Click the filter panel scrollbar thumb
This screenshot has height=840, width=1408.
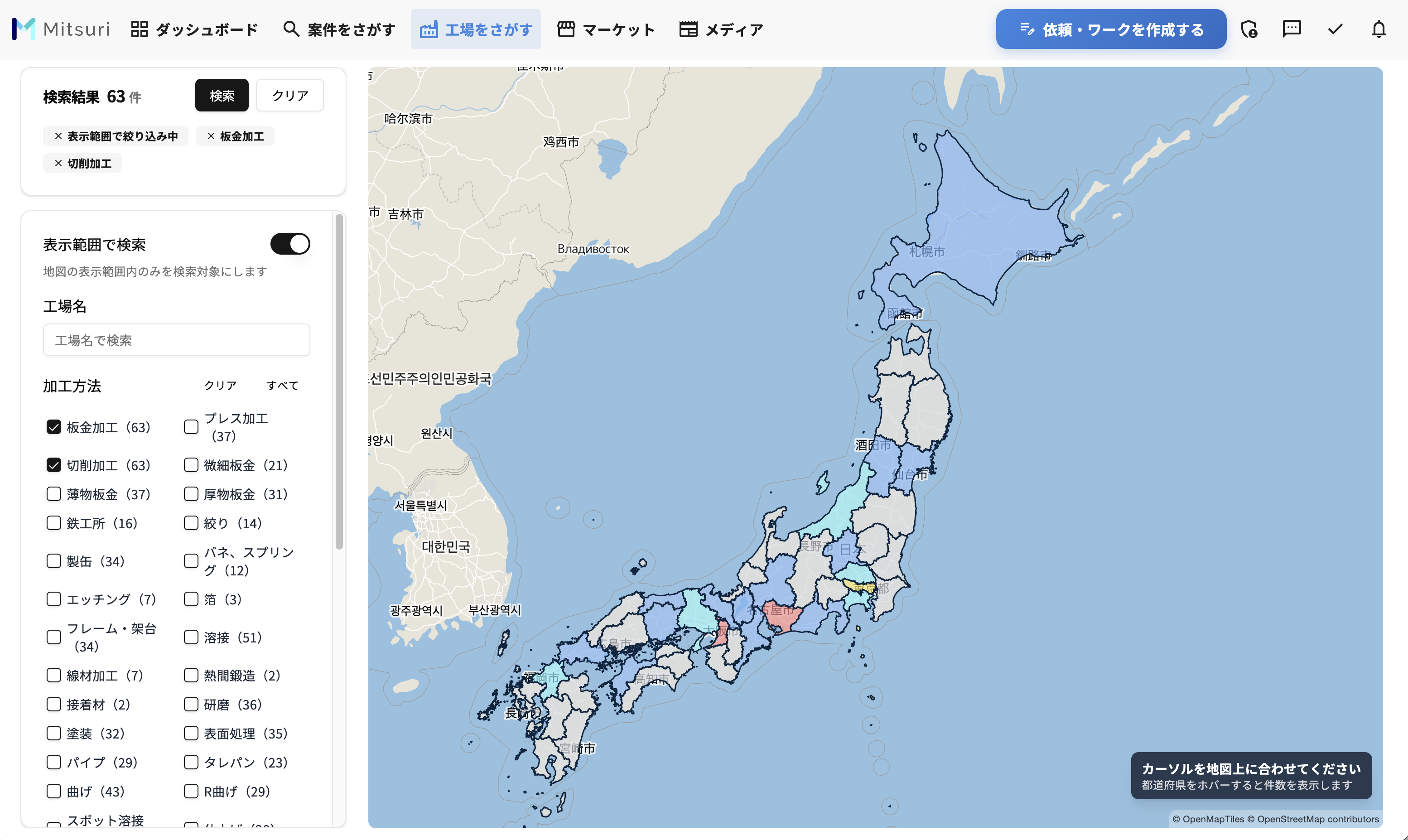339,381
